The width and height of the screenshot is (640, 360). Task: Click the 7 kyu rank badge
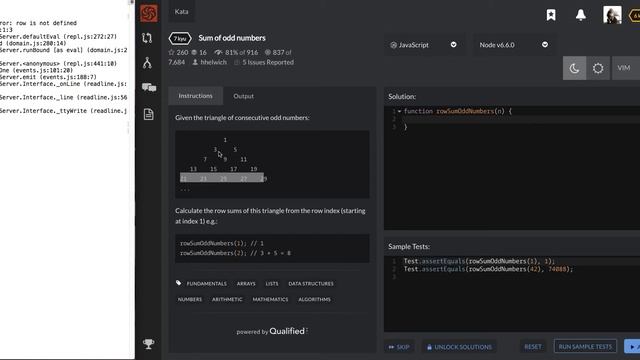pos(180,38)
